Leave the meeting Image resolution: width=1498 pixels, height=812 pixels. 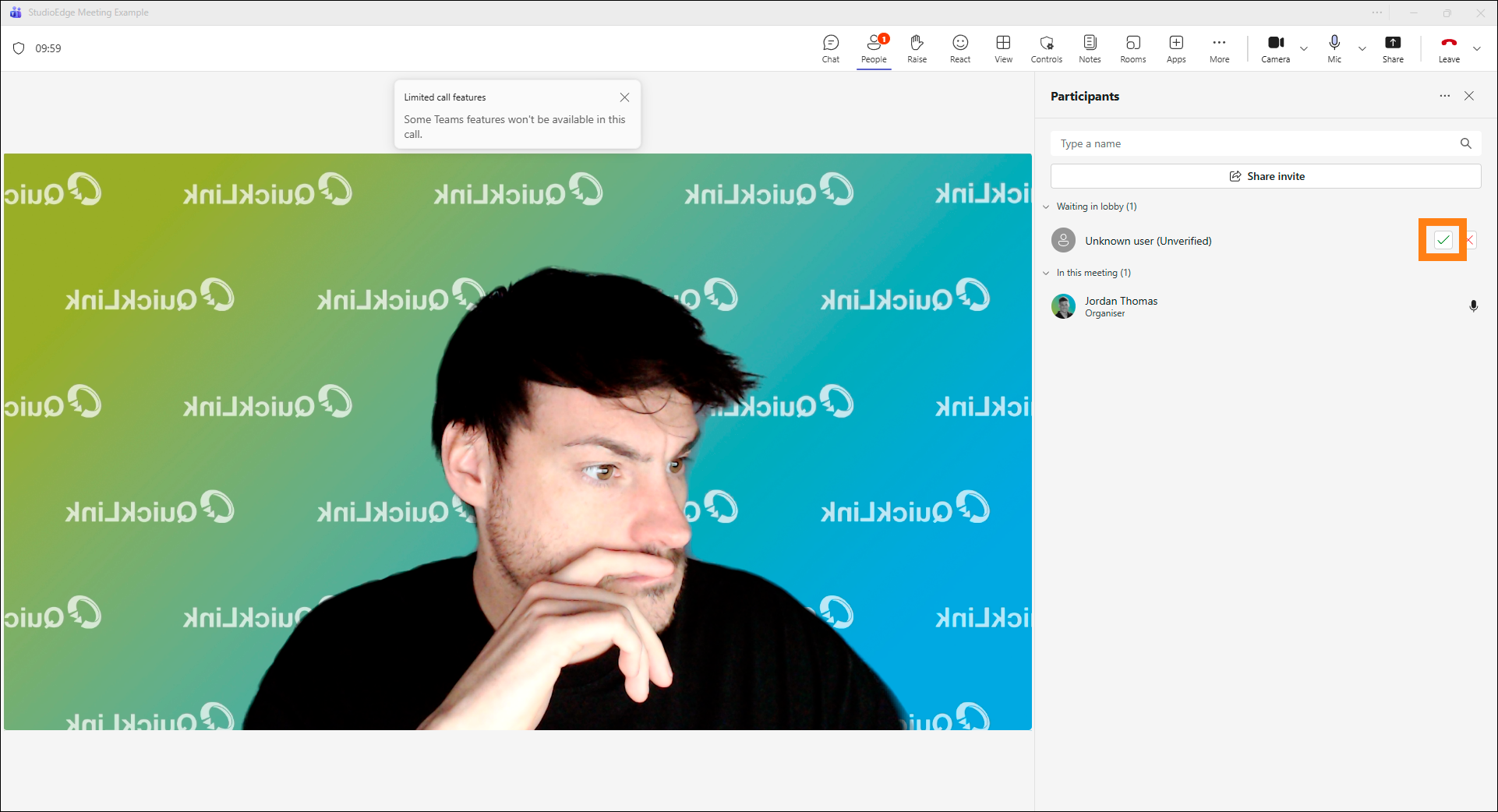click(1449, 48)
